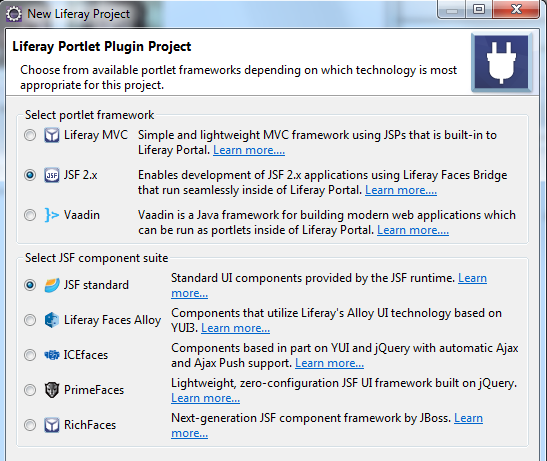This screenshot has width=547, height=461.
Task: Select the Liferay MVC radio button
Action: [30, 135]
